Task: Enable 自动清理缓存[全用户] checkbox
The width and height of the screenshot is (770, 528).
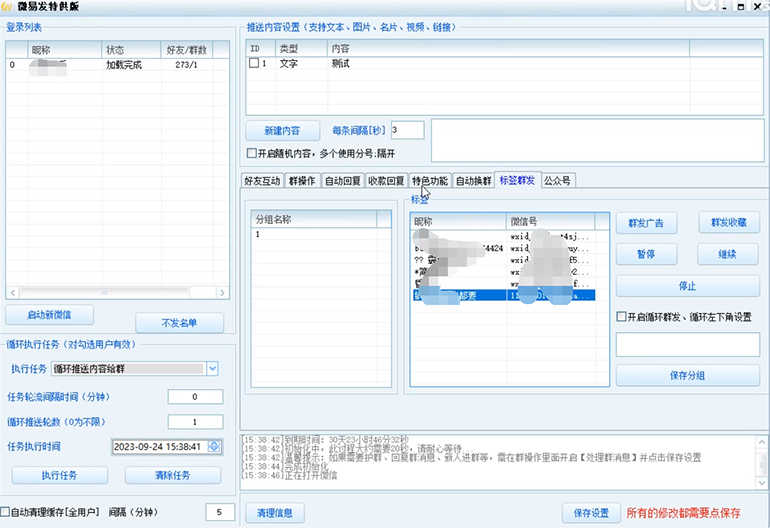Action: [6, 511]
